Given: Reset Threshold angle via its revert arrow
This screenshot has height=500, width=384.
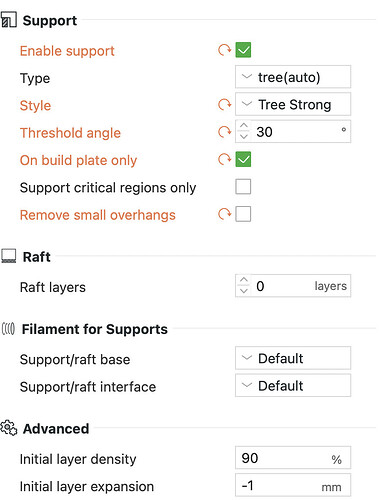Looking at the screenshot, I should click(x=225, y=132).
